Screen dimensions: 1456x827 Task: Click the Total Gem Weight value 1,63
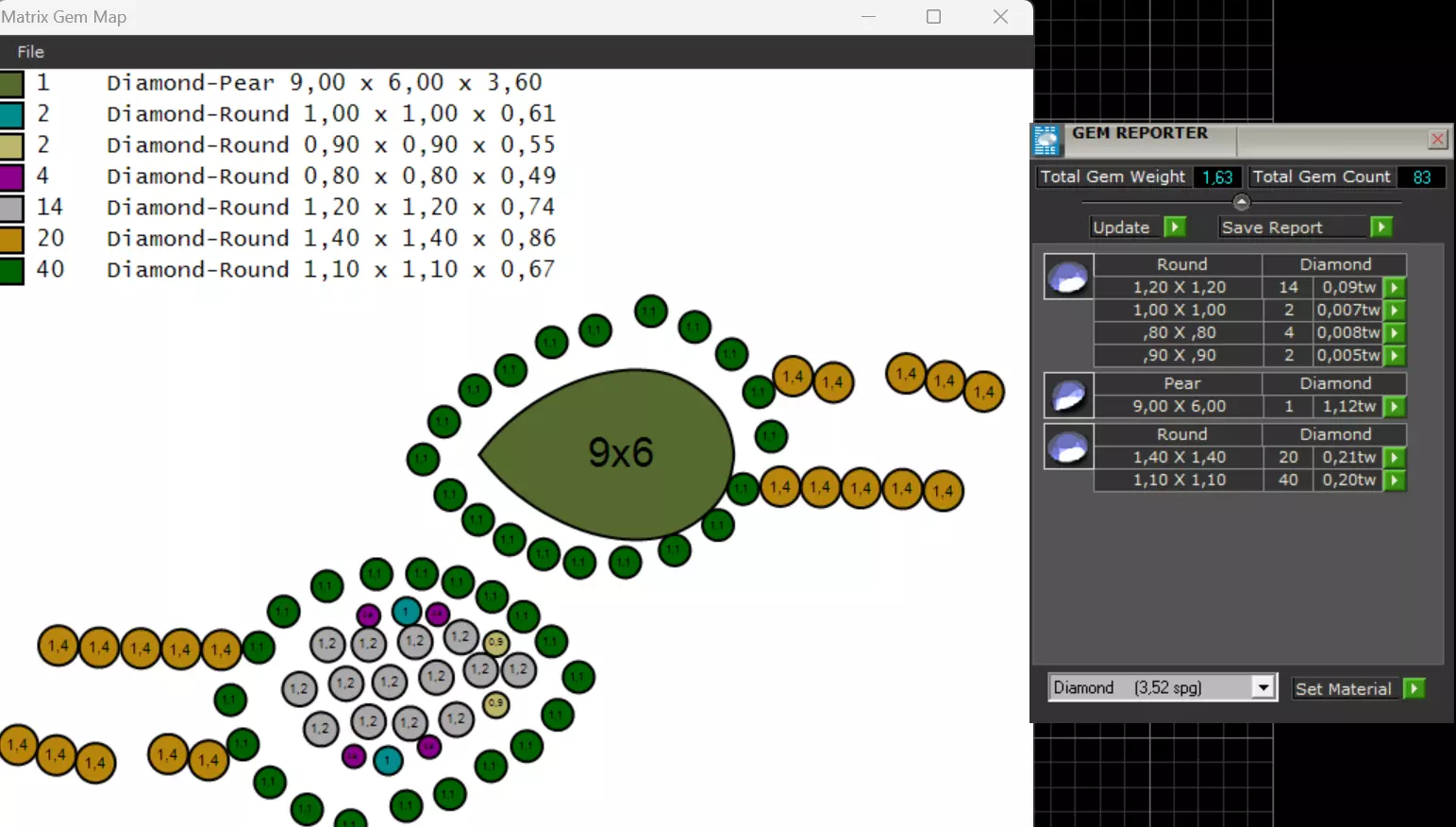click(1217, 177)
